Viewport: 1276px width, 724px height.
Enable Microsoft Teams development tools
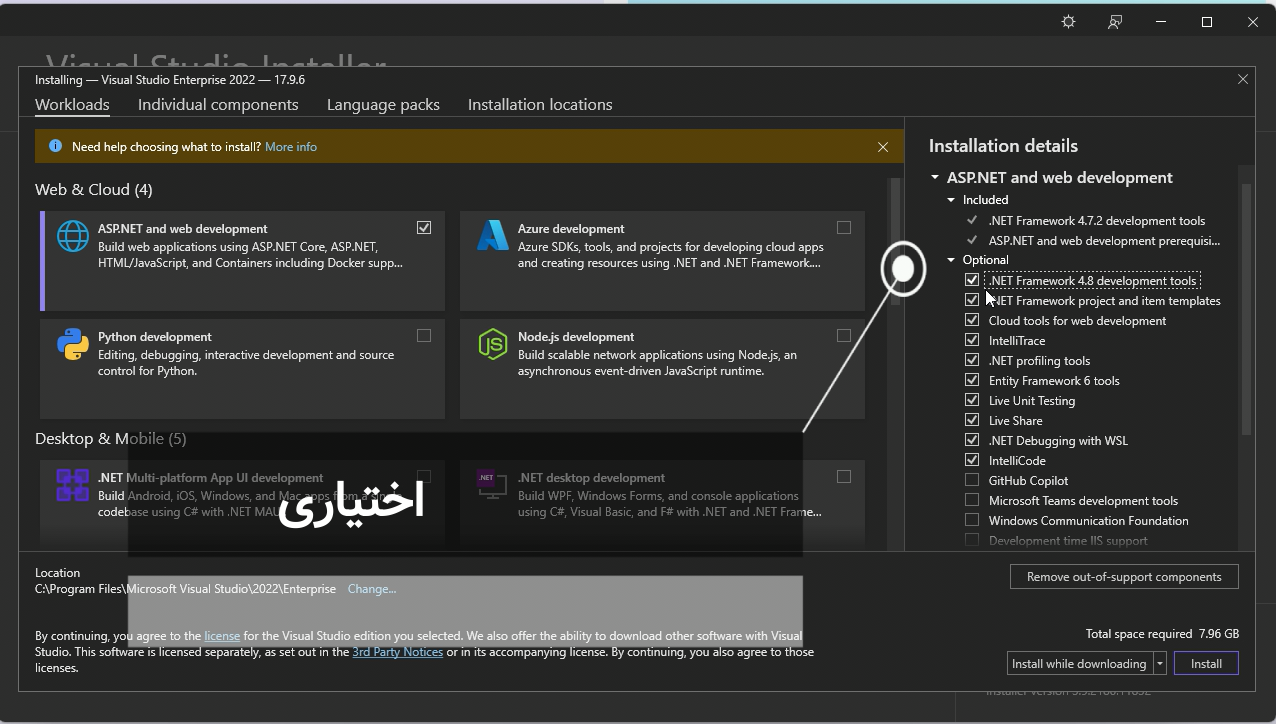(972, 500)
